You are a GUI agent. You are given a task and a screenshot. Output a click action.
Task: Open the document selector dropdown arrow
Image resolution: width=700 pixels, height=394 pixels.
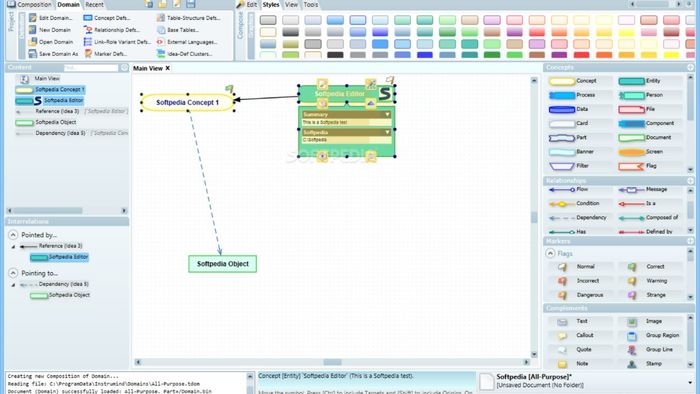[690, 383]
